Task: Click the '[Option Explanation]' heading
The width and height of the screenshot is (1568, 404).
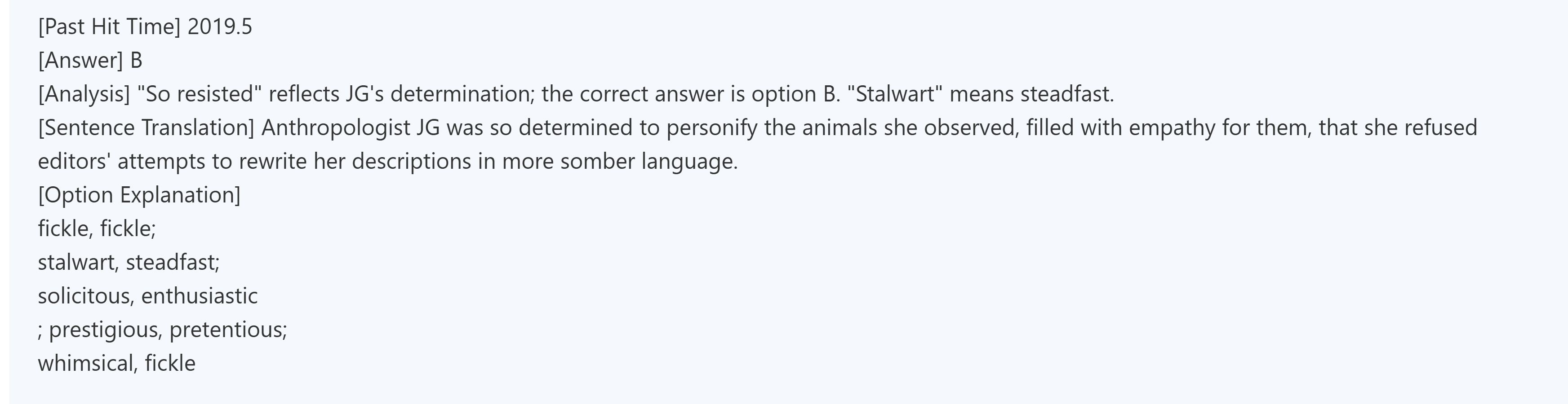Action: tap(139, 195)
